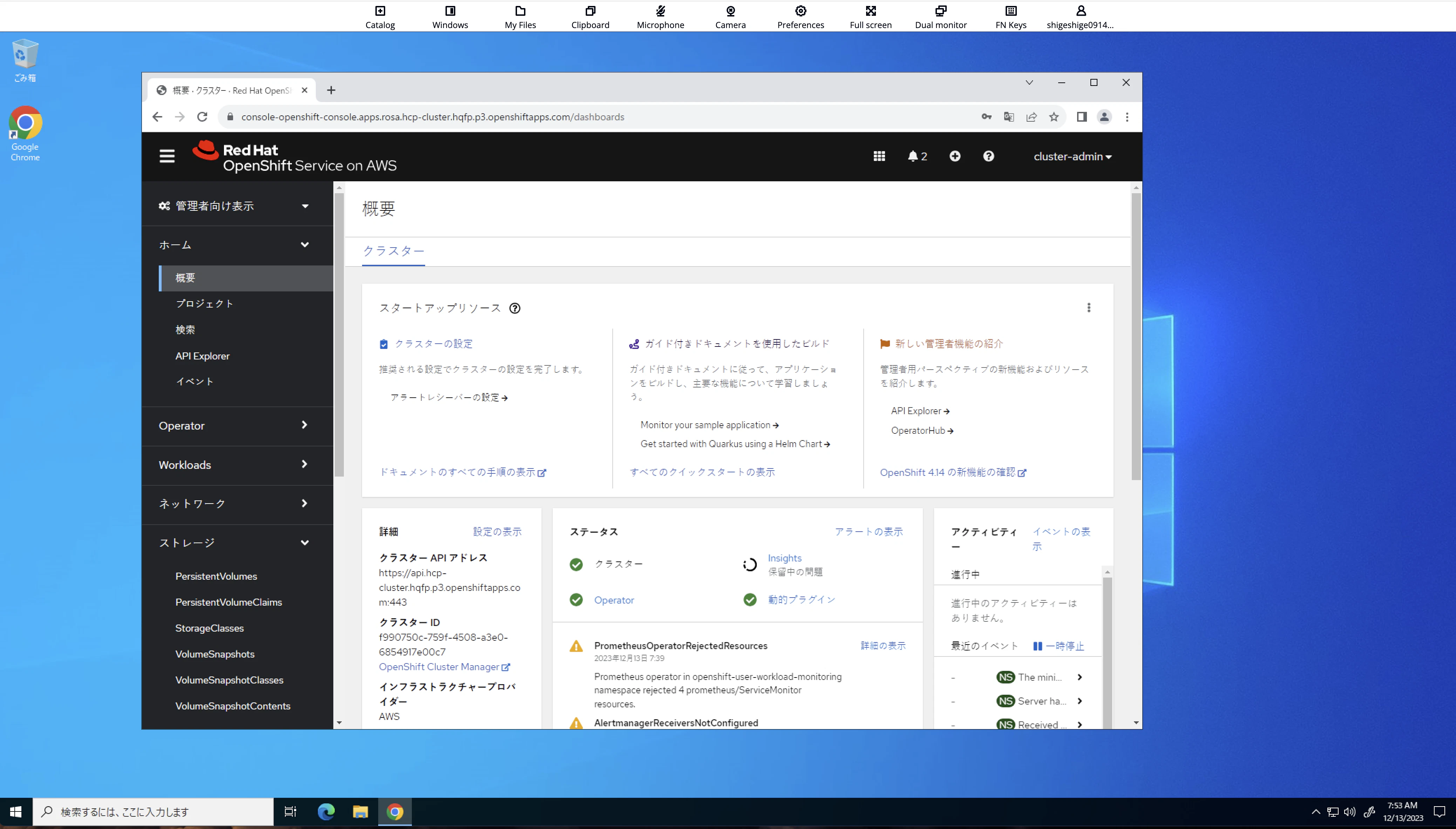The width and height of the screenshot is (1456, 829).
Task: Open the saved passwords key icon
Action: pyautogui.click(x=987, y=117)
